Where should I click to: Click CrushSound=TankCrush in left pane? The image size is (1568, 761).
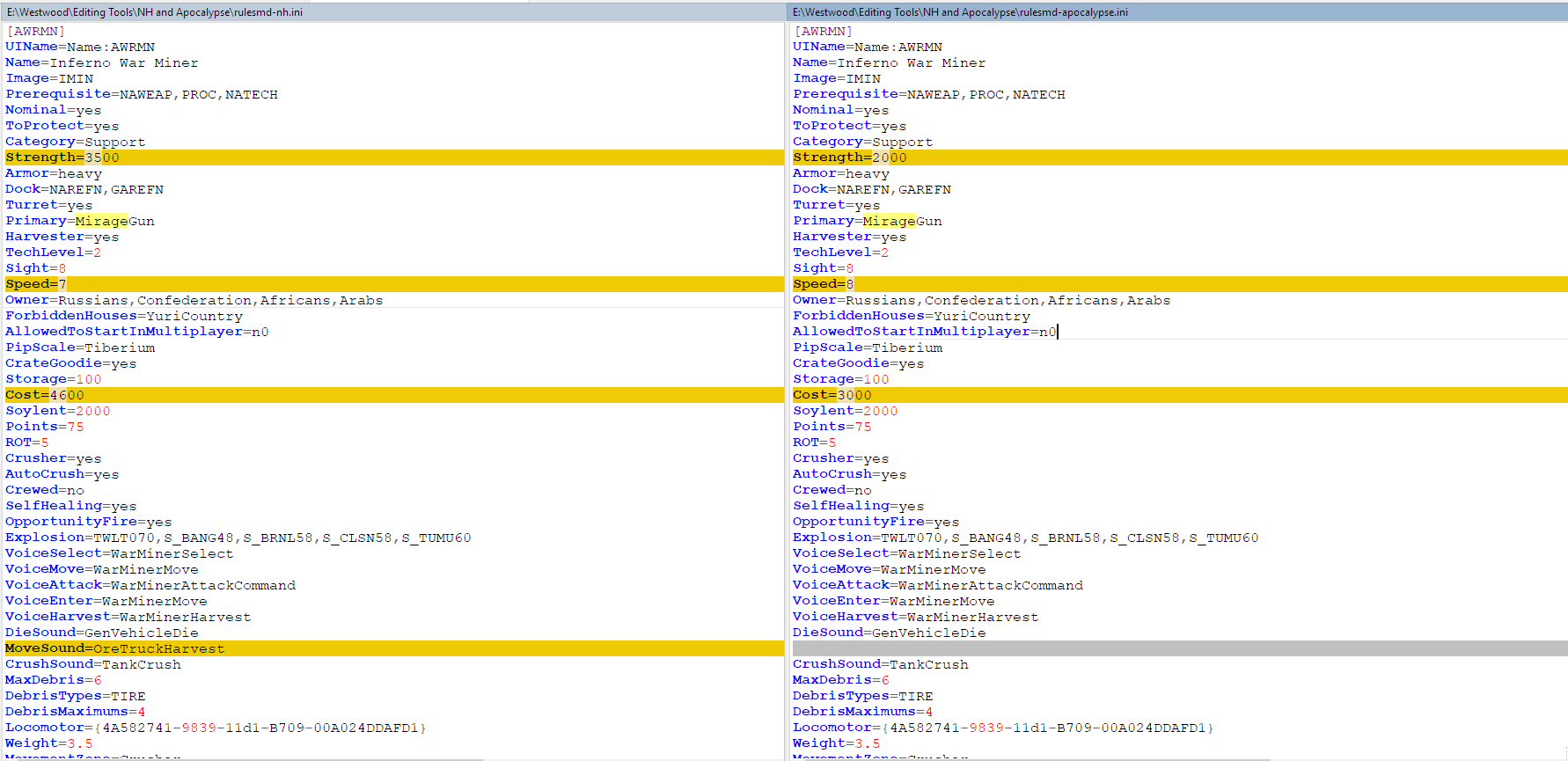93,664
